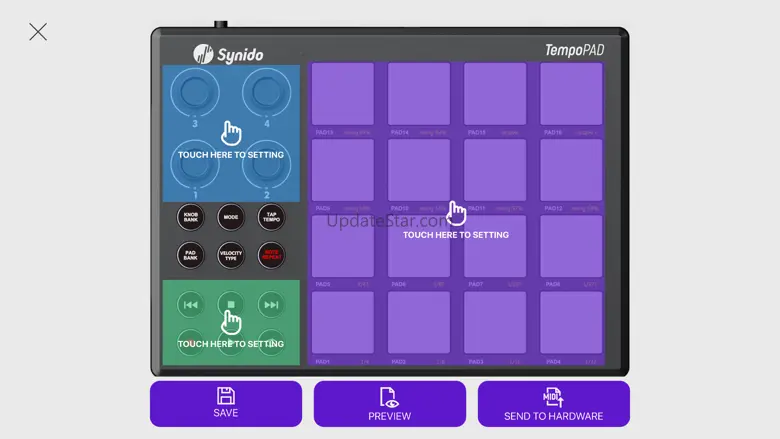Select pad PAD2
Viewport: 780px width, 439px height.
click(x=419, y=323)
